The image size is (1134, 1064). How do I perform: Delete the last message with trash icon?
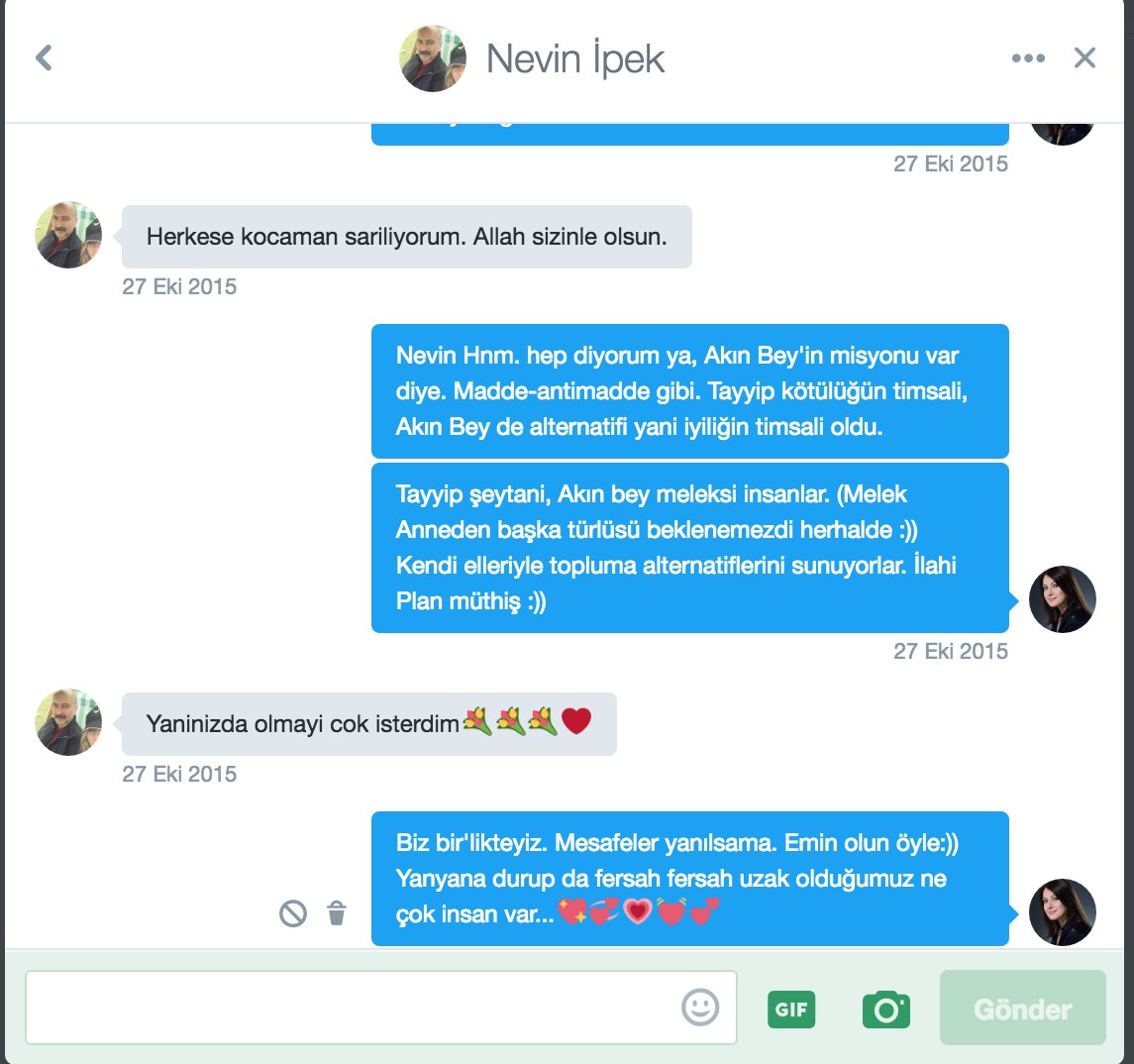(x=337, y=913)
